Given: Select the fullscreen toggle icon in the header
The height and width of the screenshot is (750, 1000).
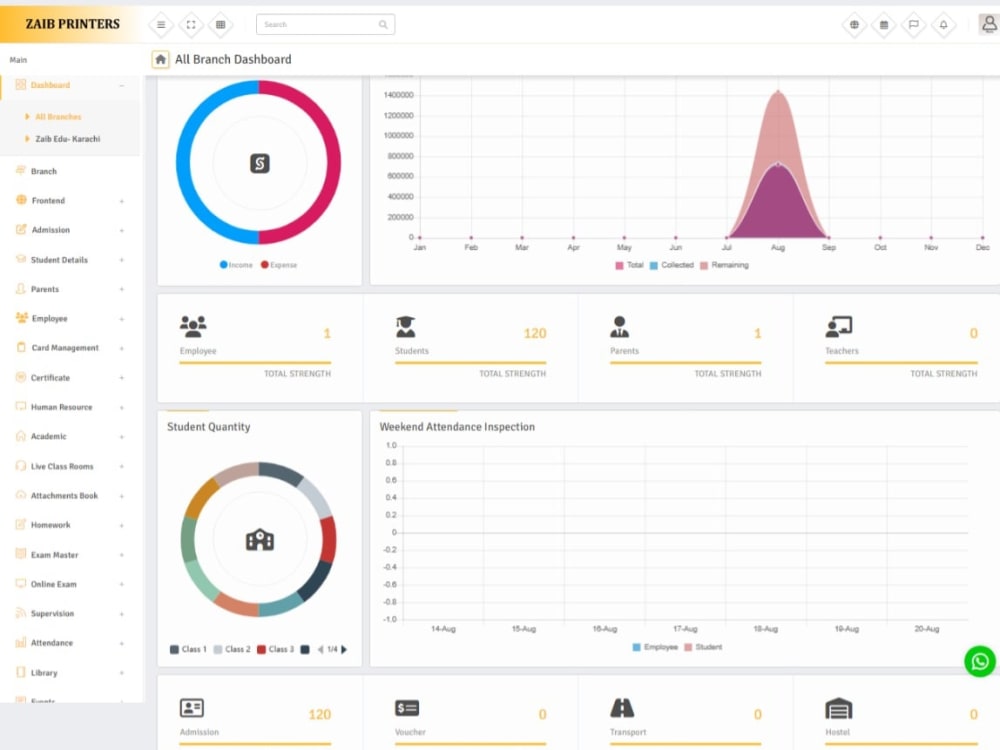Looking at the screenshot, I should (190, 24).
